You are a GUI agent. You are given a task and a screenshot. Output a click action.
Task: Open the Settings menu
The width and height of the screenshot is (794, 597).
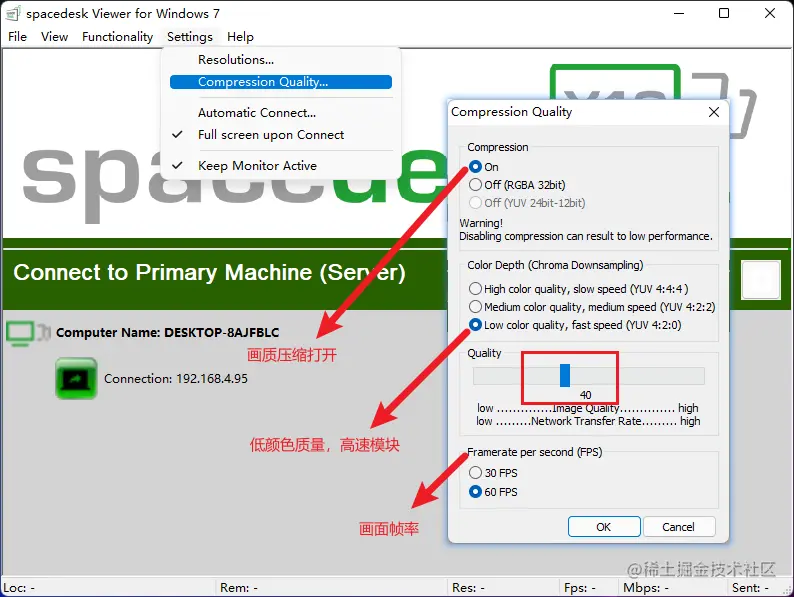(190, 37)
